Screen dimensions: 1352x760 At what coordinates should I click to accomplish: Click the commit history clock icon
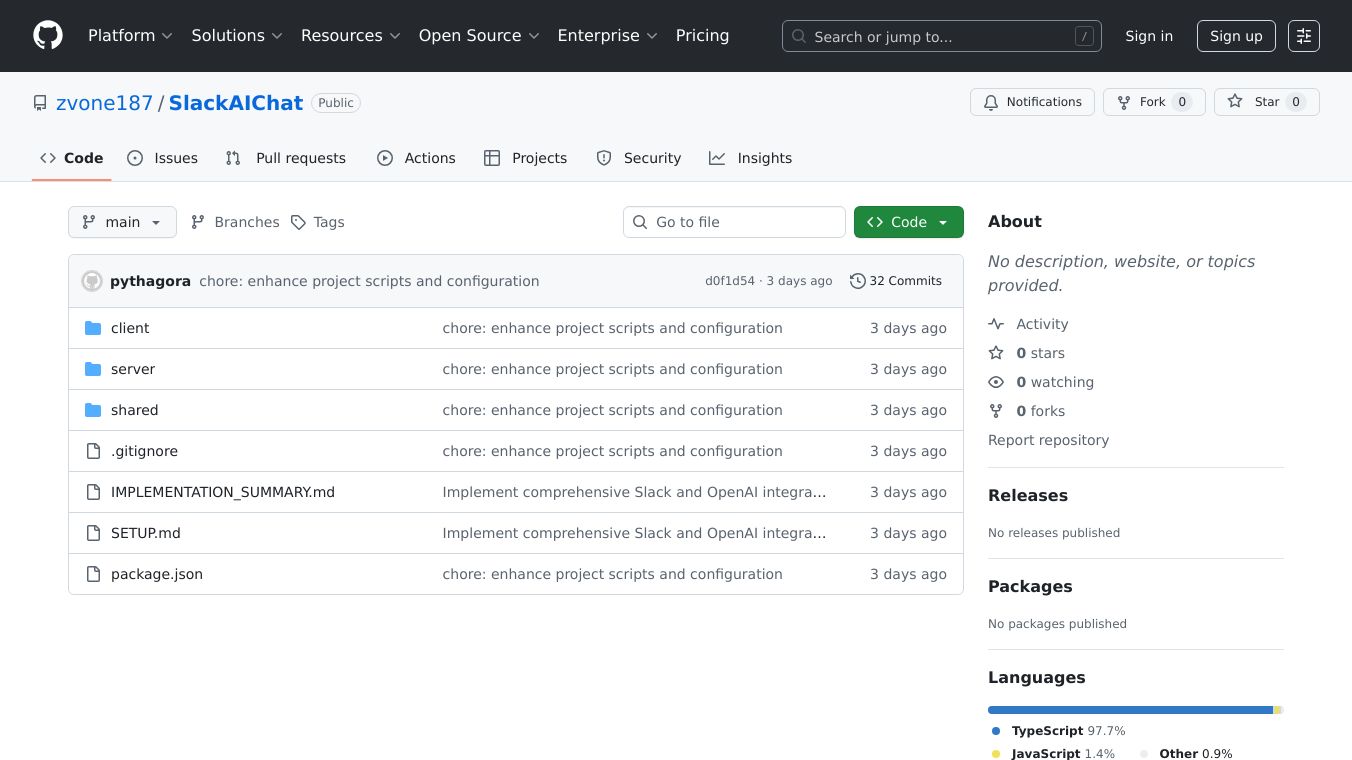(x=857, y=281)
